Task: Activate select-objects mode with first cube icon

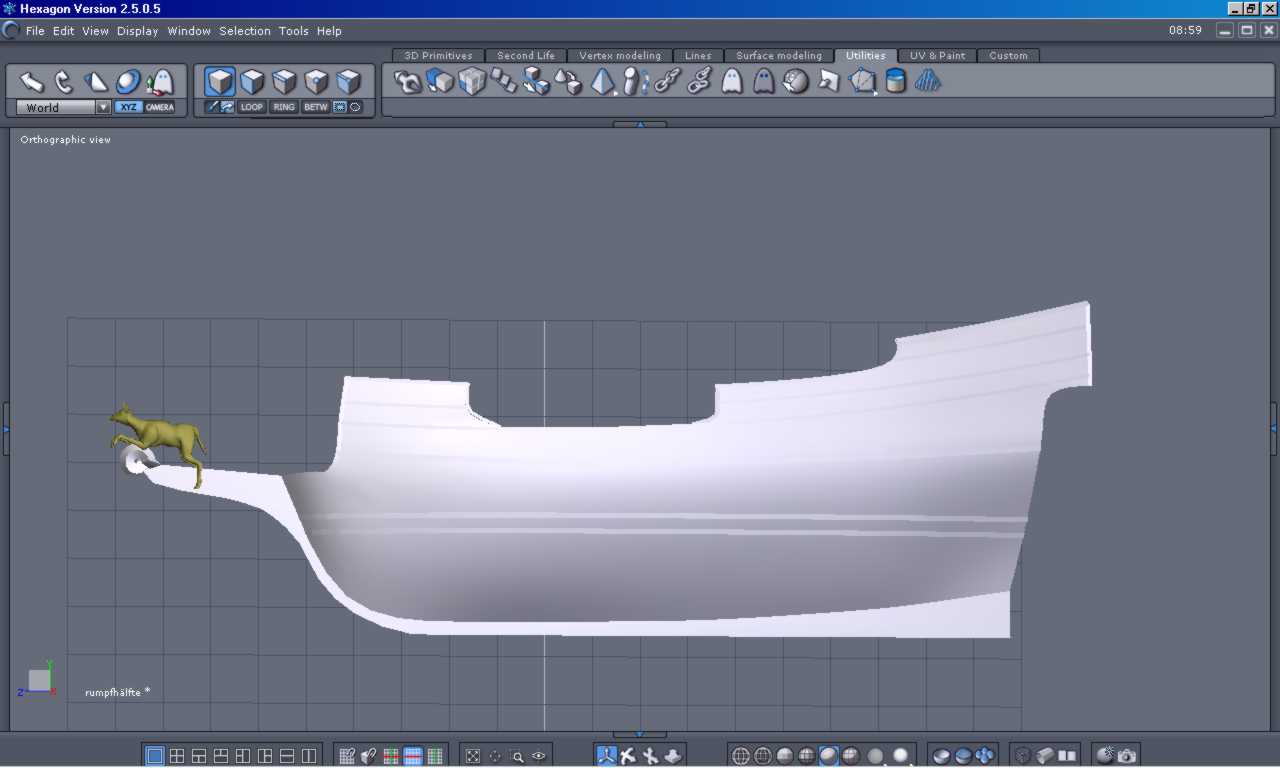Action: point(220,81)
